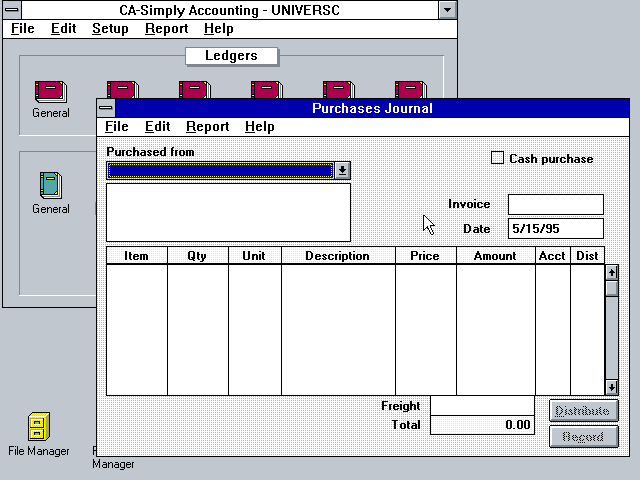The image size is (640, 480).
Task: Click the last red ledger book icon in Ledgers row
Action: [411, 89]
